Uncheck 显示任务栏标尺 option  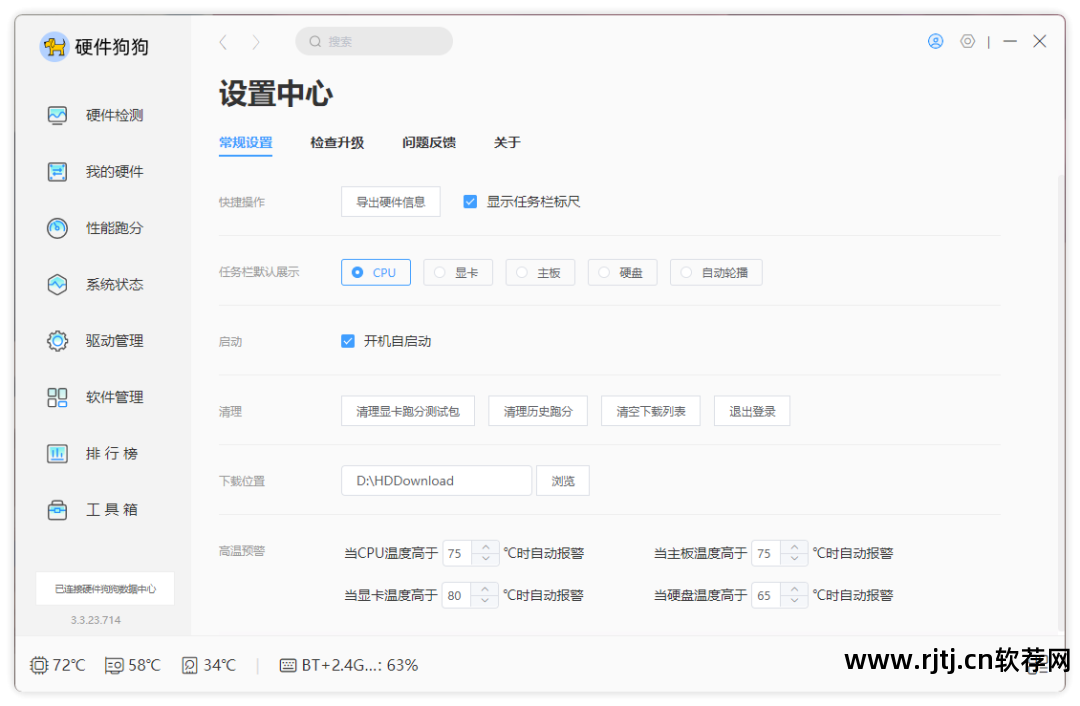[470, 200]
